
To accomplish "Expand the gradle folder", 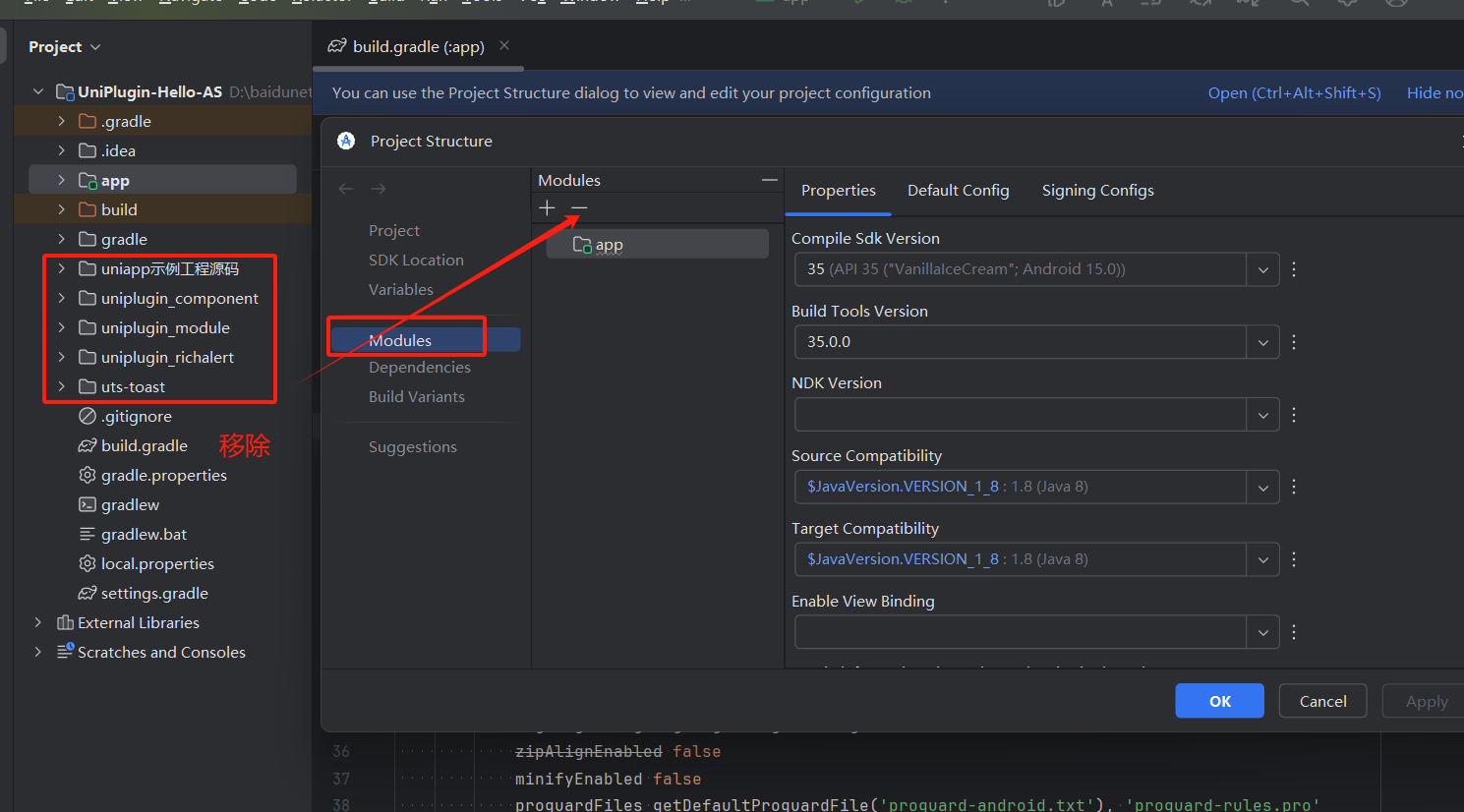I will [61, 239].
